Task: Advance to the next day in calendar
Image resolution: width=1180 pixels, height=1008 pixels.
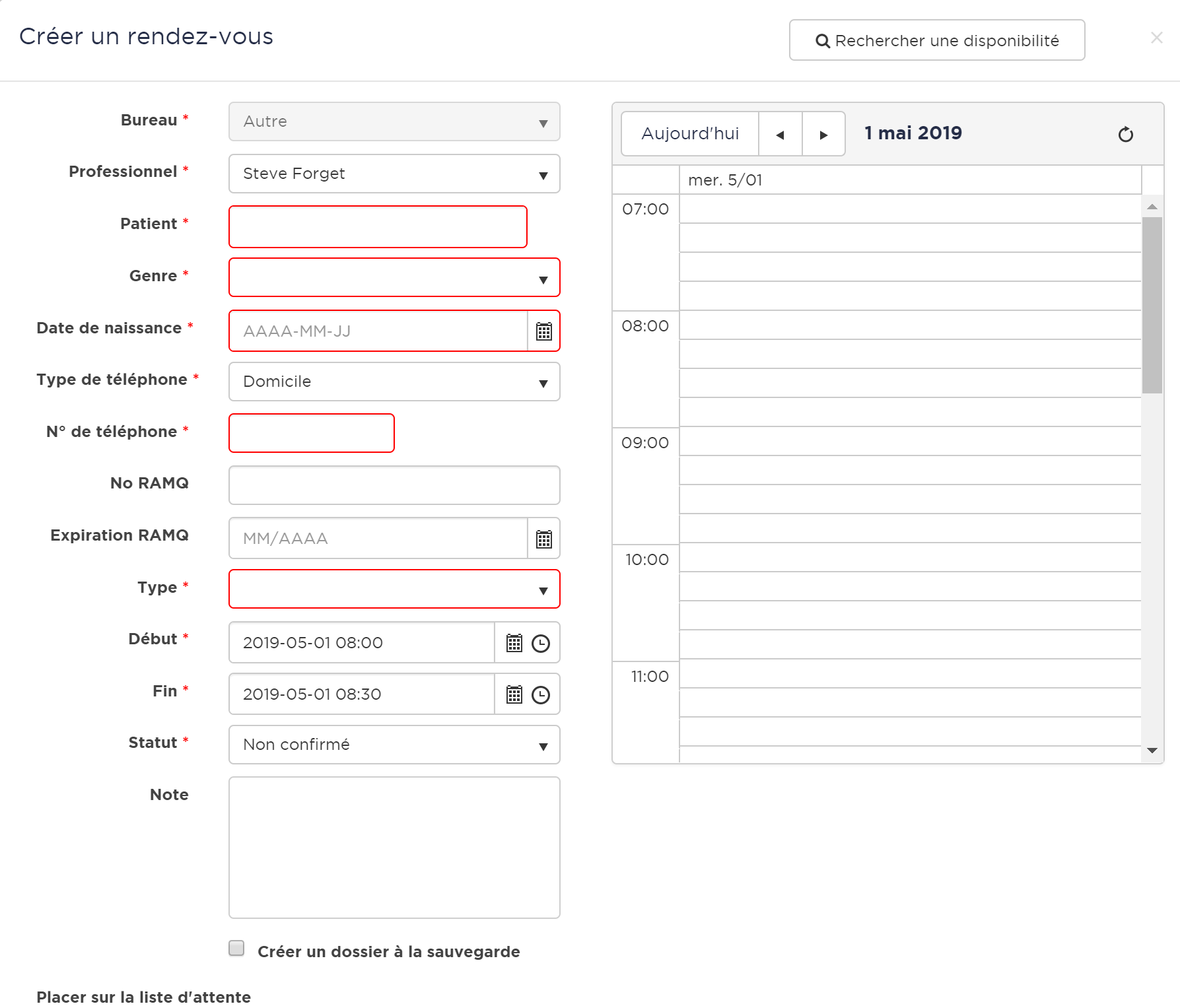Action: [823, 135]
